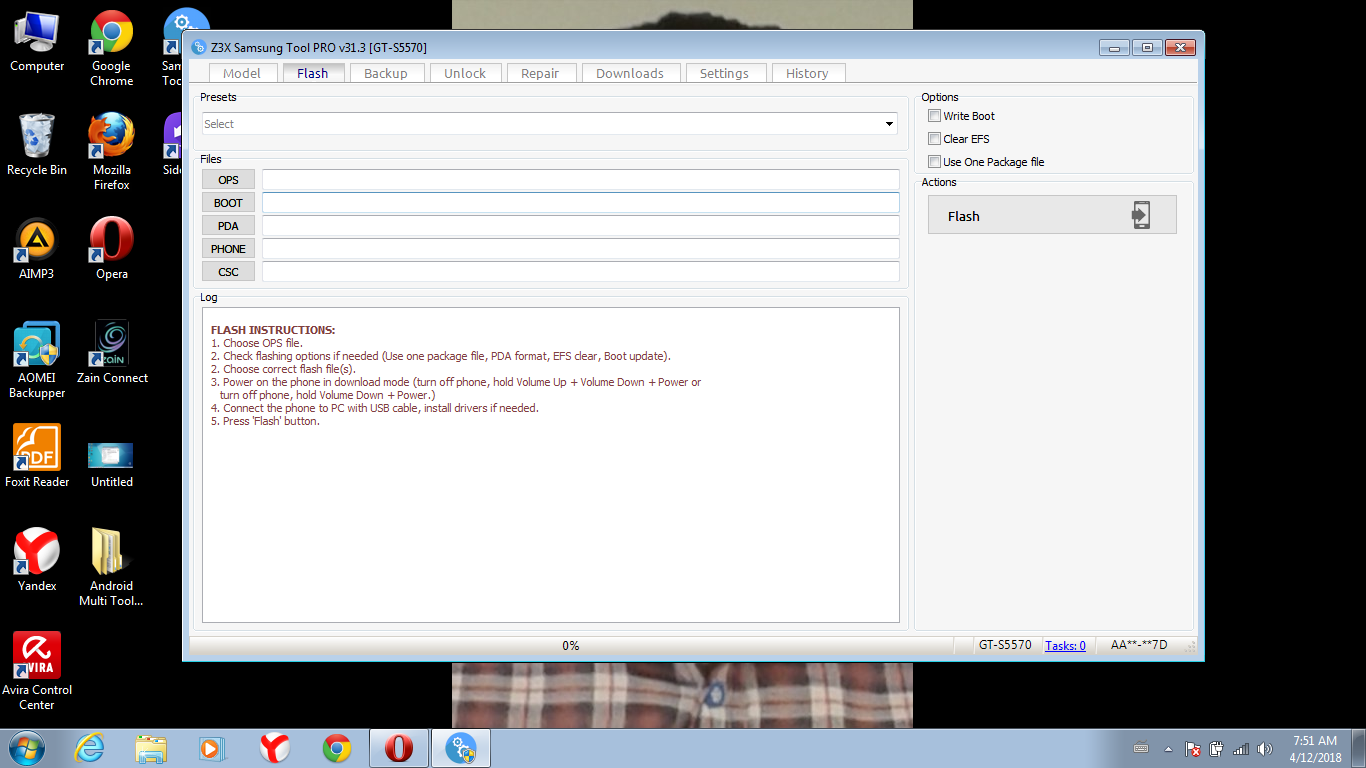
Task: Open the Settings tab
Action: coord(724,73)
